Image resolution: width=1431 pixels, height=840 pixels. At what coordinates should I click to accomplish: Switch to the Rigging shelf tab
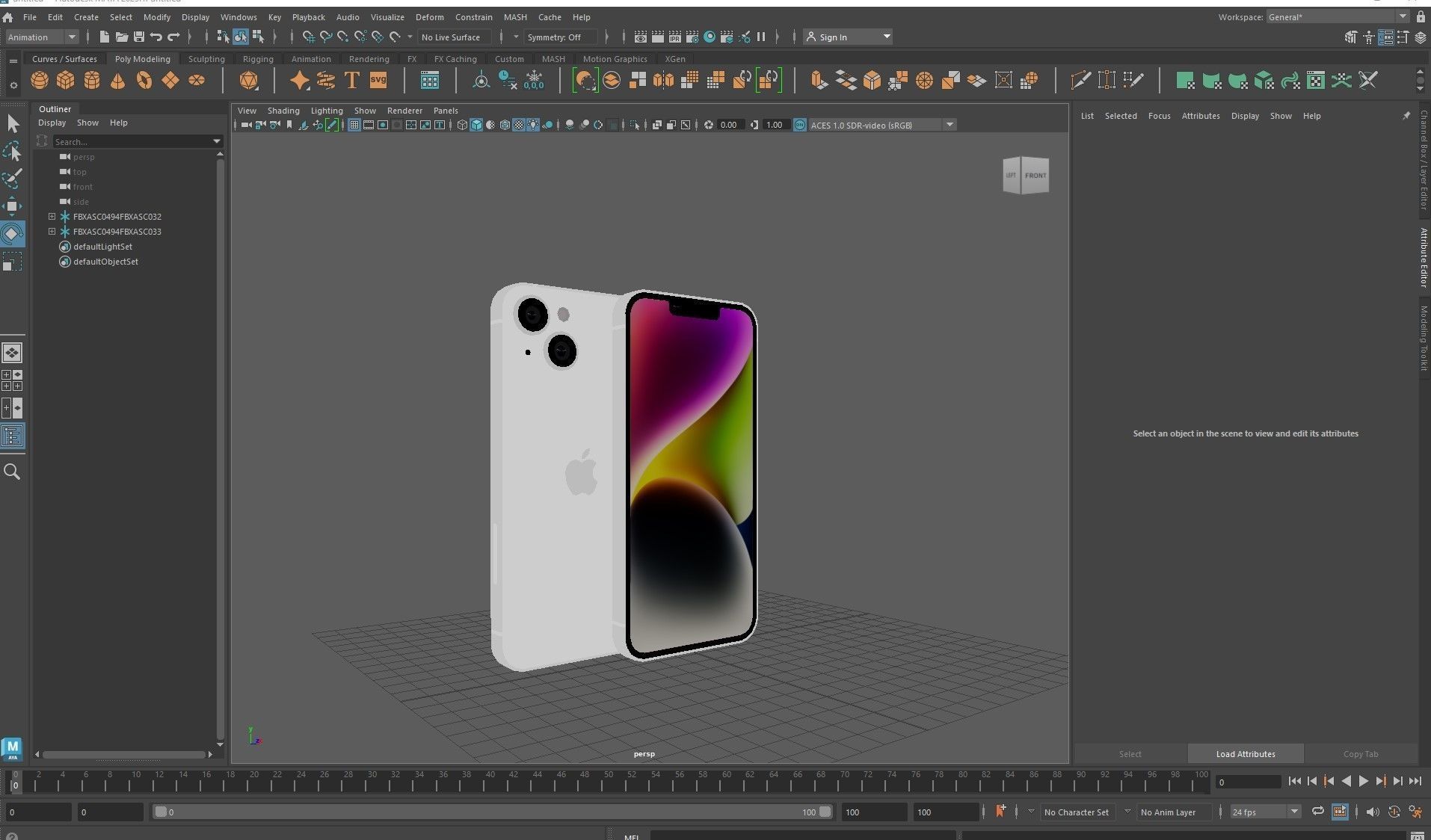pyautogui.click(x=258, y=59)
